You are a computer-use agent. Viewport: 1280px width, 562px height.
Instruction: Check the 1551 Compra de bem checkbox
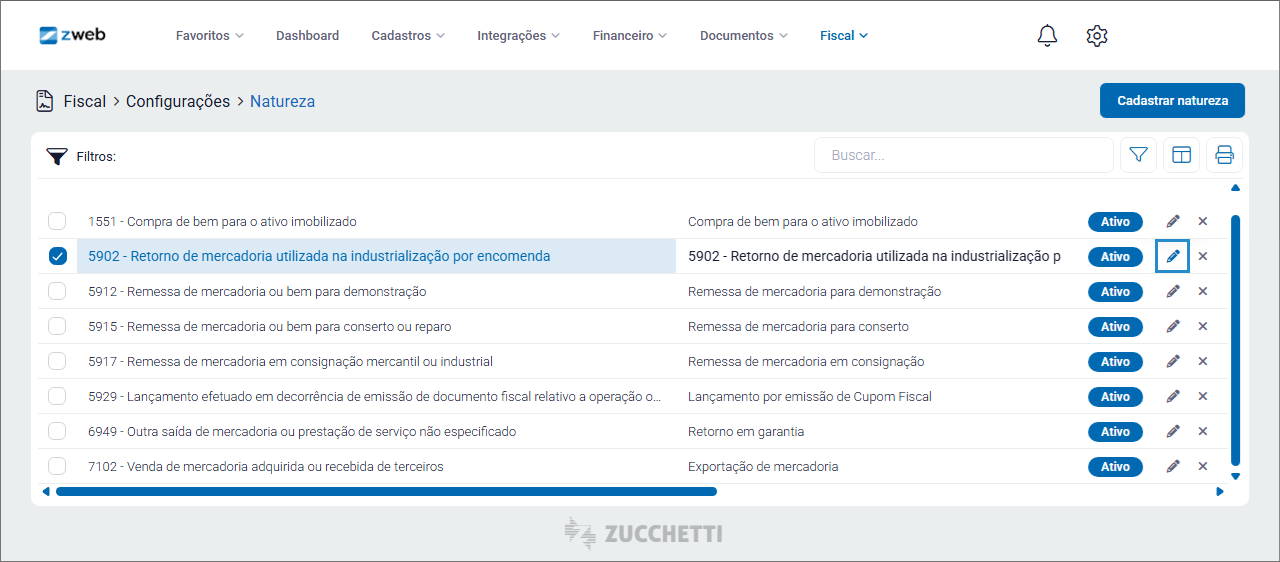pyautogui.click(x=57, y=221)
